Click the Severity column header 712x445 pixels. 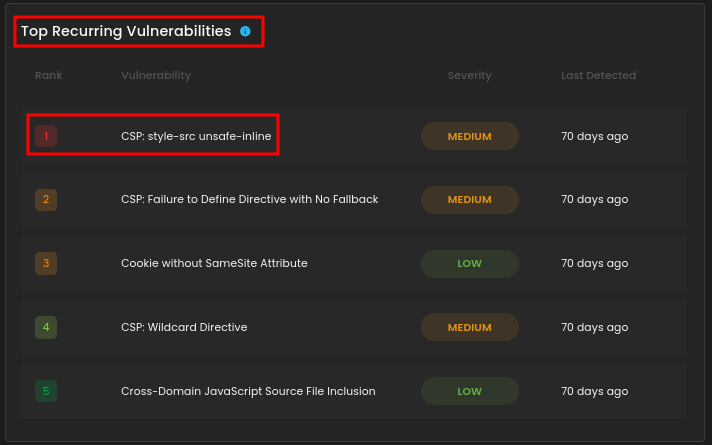469,76
